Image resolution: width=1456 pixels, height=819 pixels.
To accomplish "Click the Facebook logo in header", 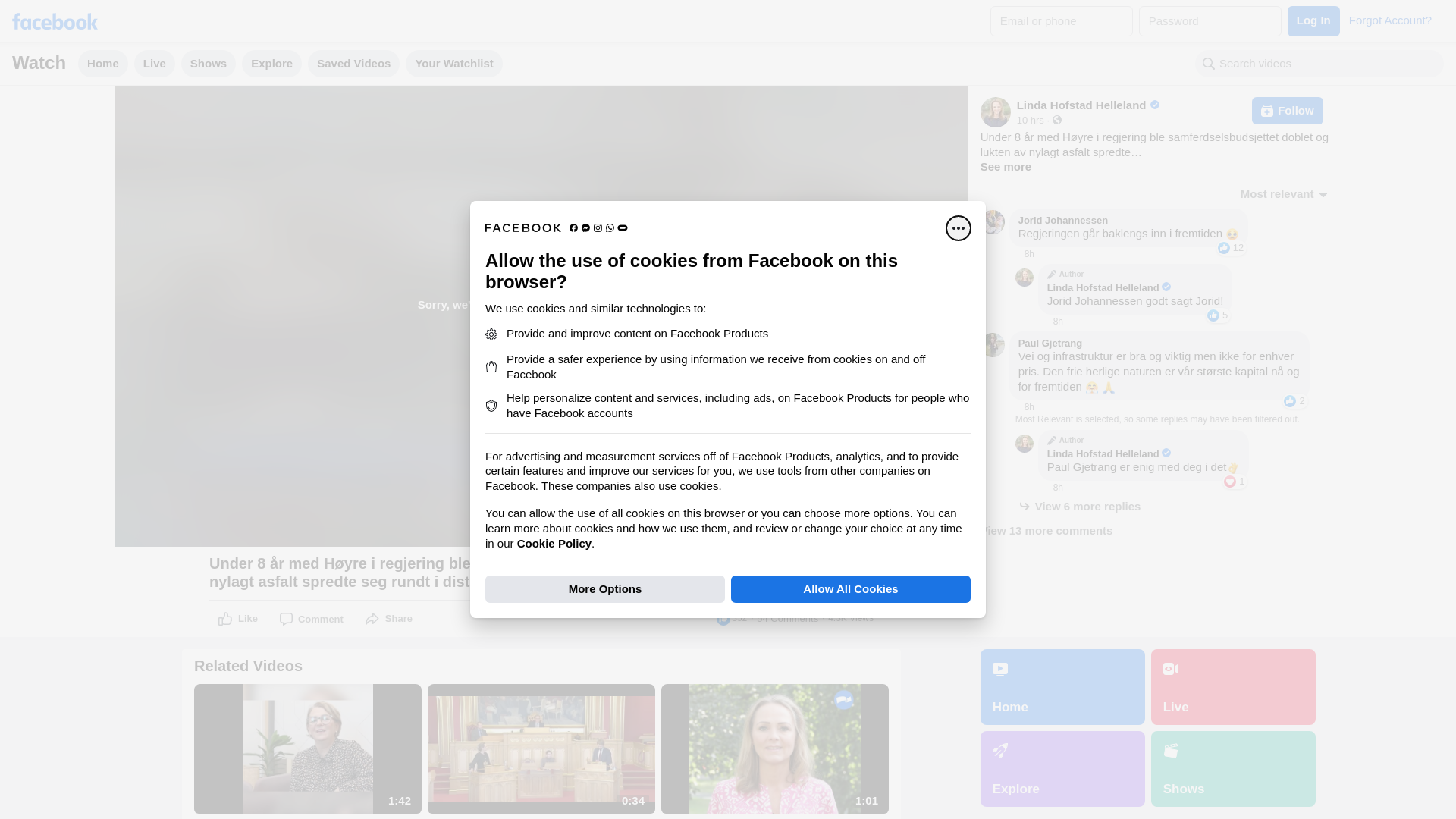I will [x=55, y=21].
